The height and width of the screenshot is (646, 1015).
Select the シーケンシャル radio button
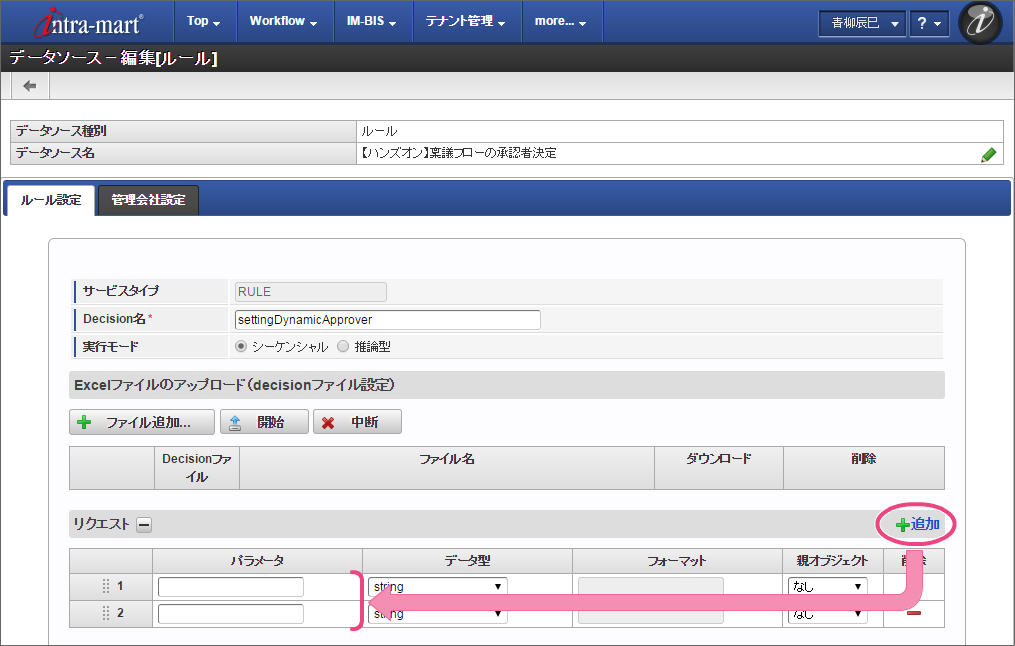coord(240,346)
